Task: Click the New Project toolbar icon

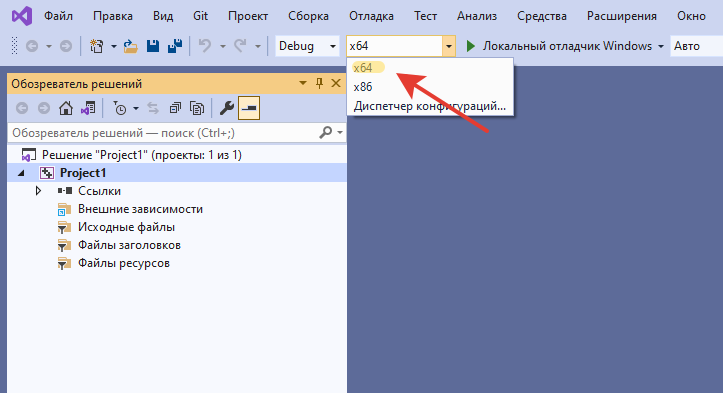Action: coord(96,46)
